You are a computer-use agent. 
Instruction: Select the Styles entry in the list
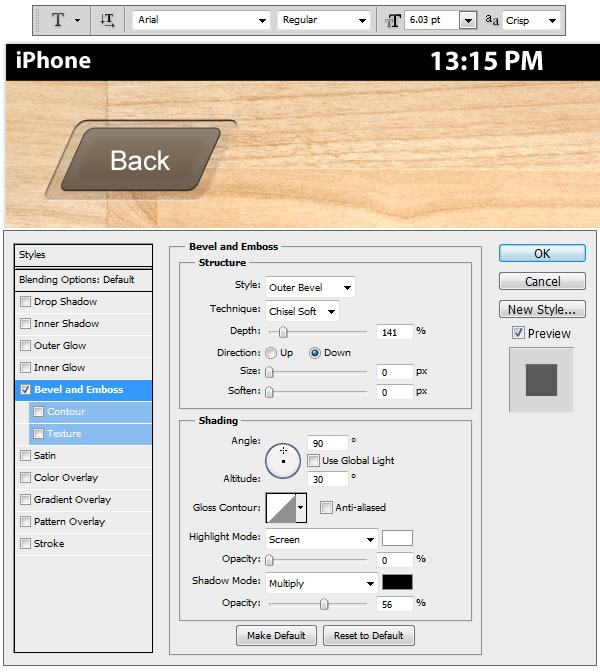click(x=83, y=255)
